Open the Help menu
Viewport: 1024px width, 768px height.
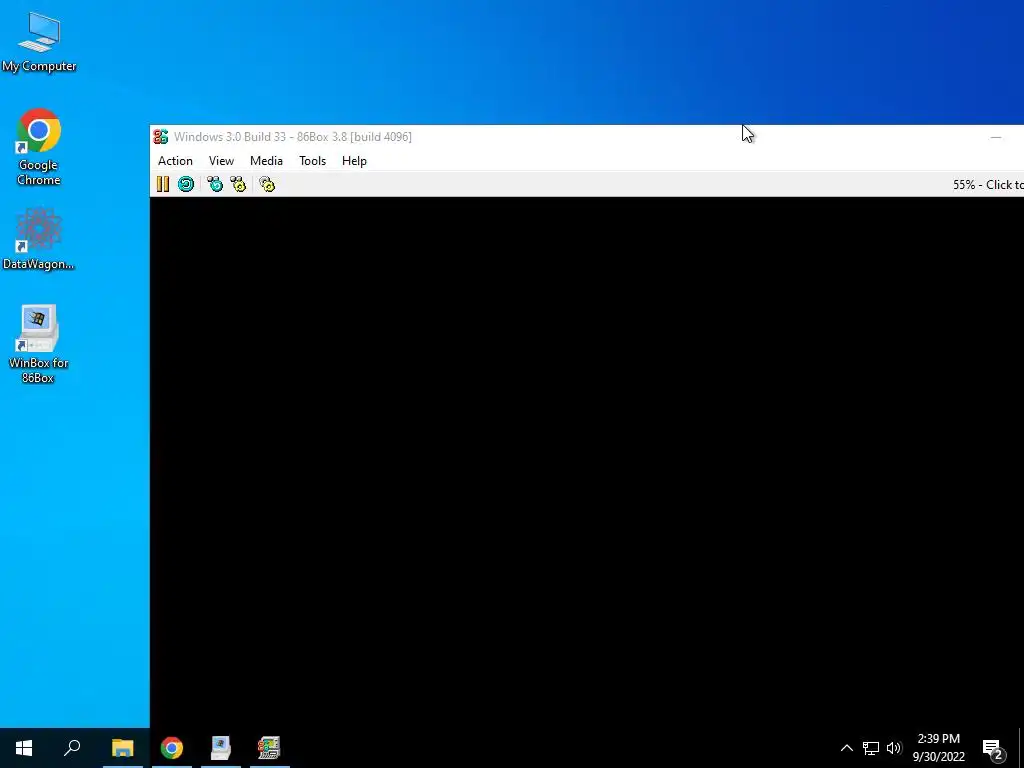pyautogui.click(x=354, y=161)
